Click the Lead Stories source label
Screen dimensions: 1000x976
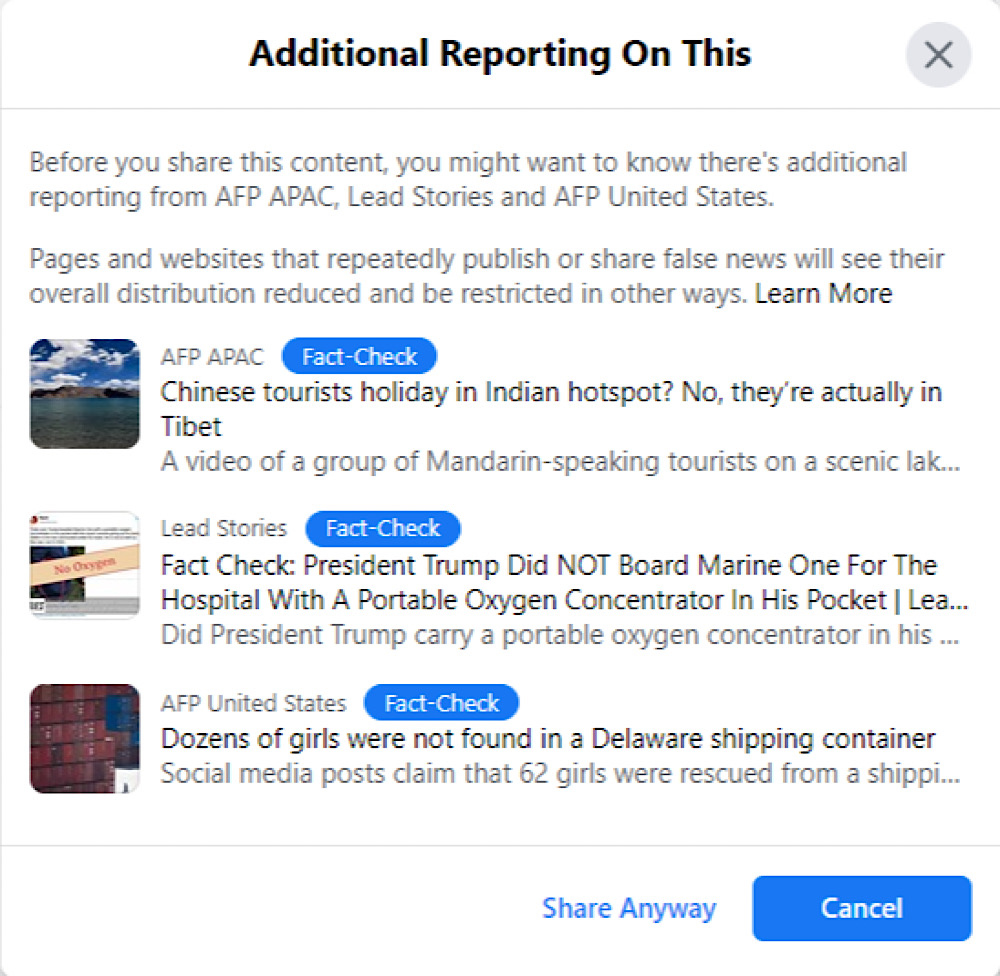point(224,529)
